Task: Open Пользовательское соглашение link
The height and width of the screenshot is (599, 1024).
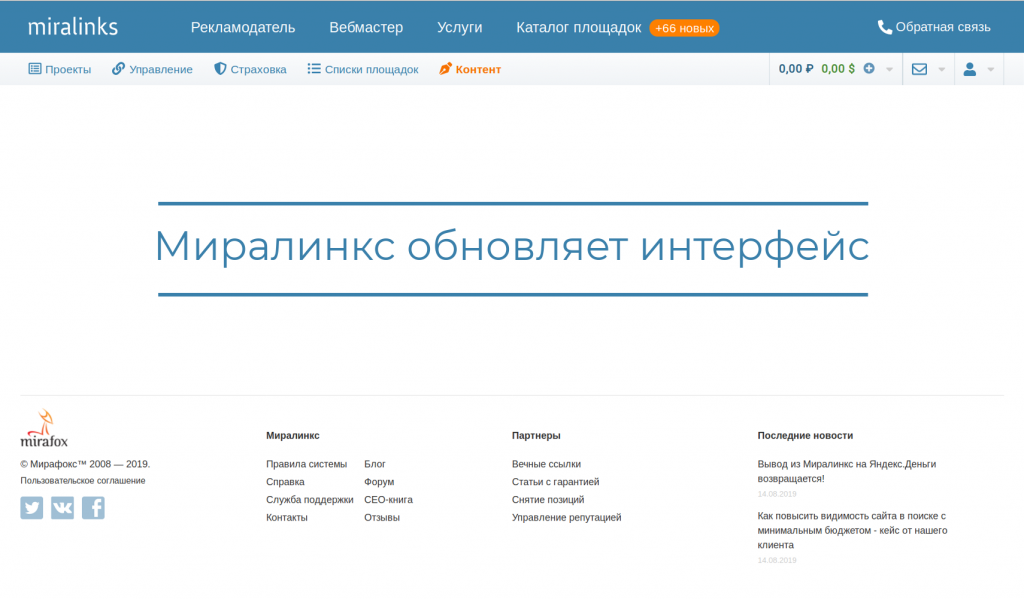Action: tap(83, 481)
